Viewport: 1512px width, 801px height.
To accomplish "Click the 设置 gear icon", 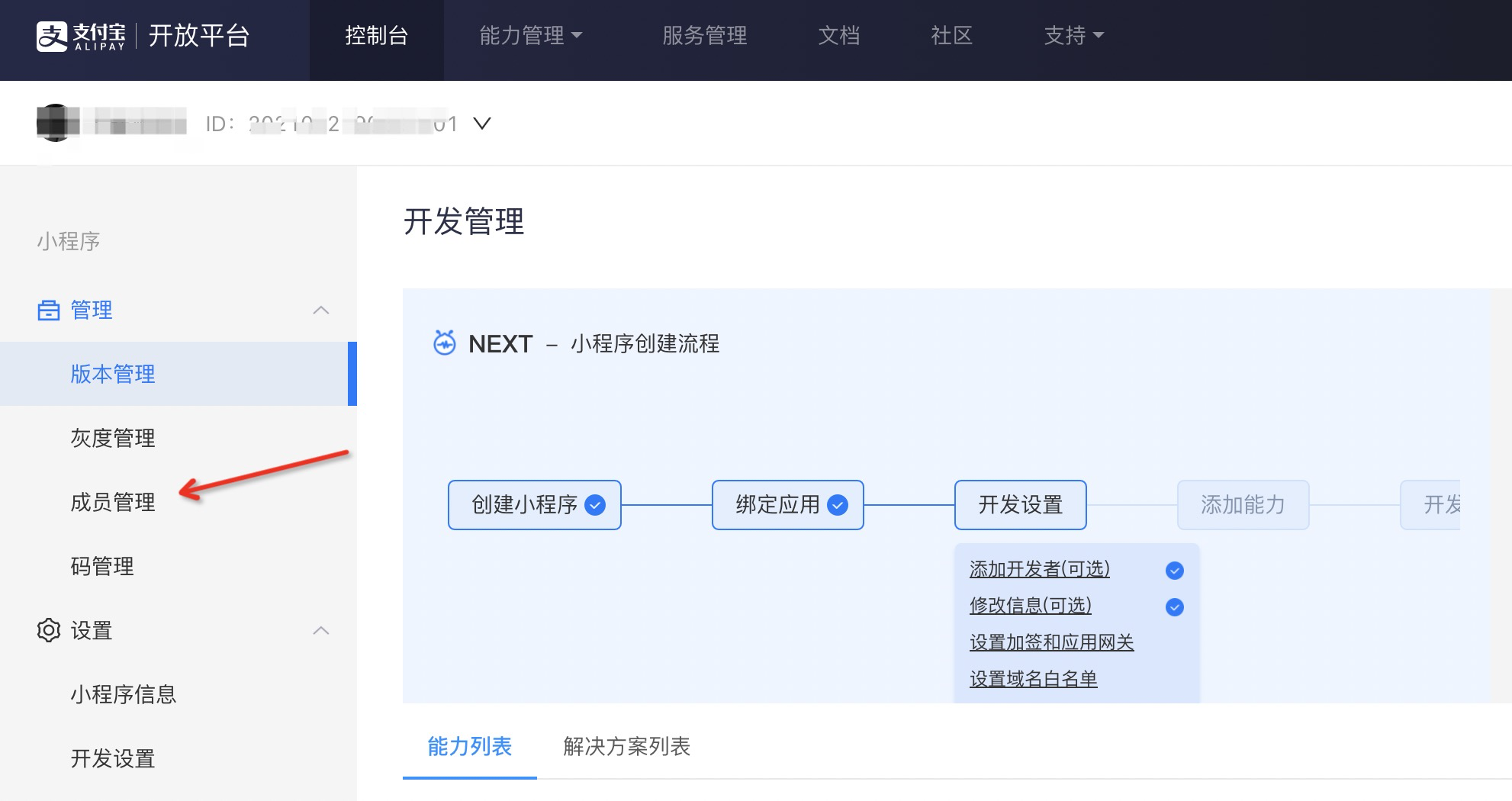I will [x=49, y=630].
